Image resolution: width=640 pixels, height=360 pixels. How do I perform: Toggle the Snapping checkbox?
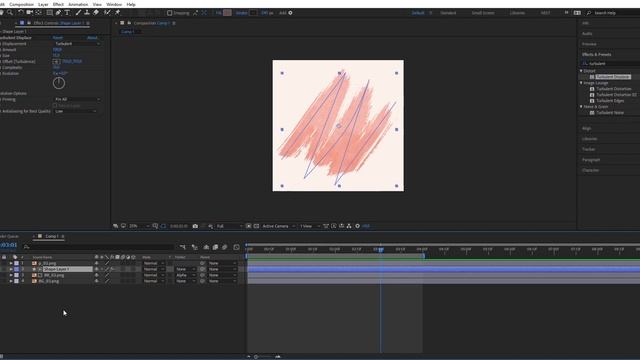click(x=169, y=13)
